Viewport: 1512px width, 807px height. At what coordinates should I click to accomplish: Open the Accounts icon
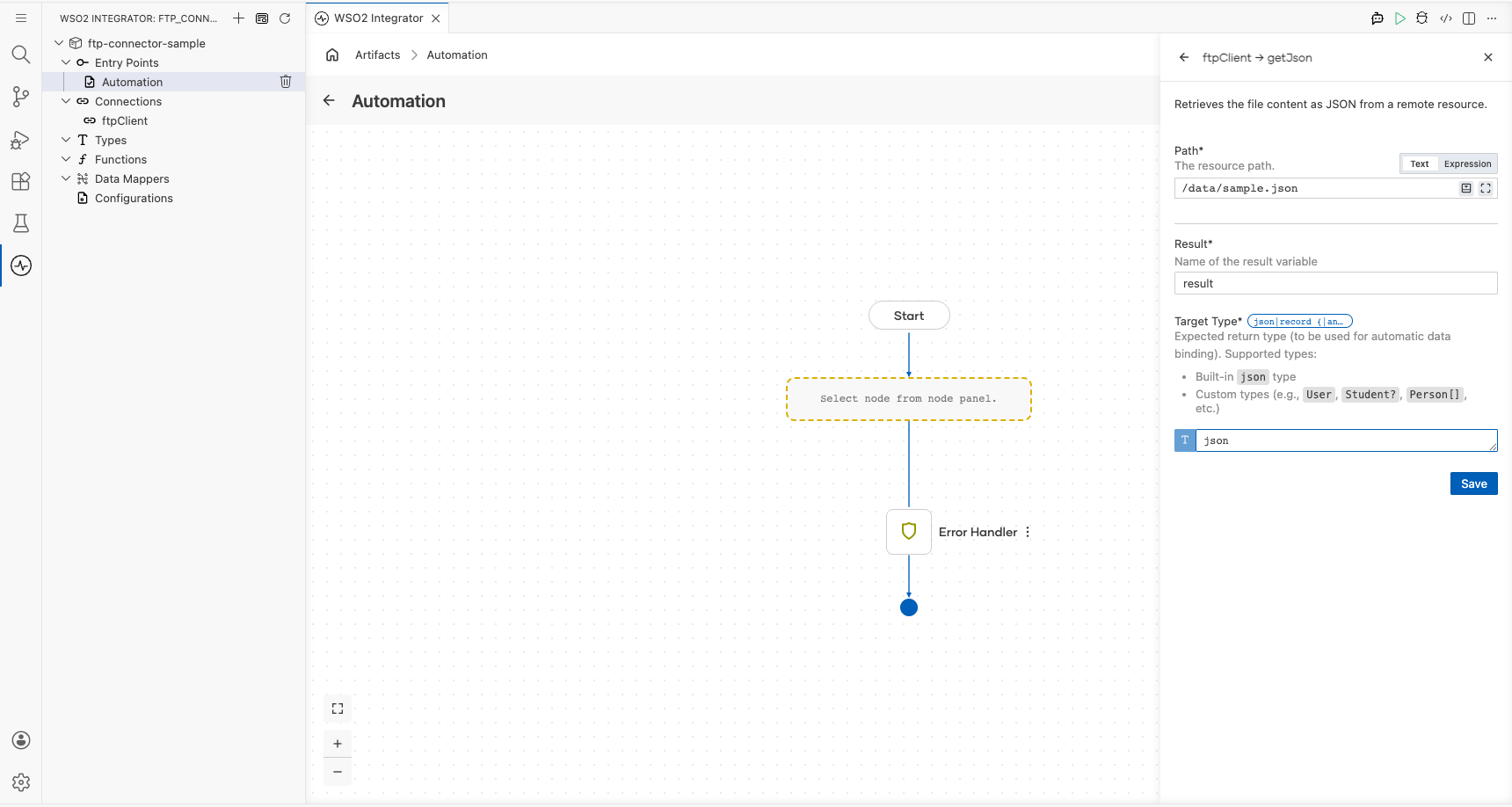click(x=21, y=740)
